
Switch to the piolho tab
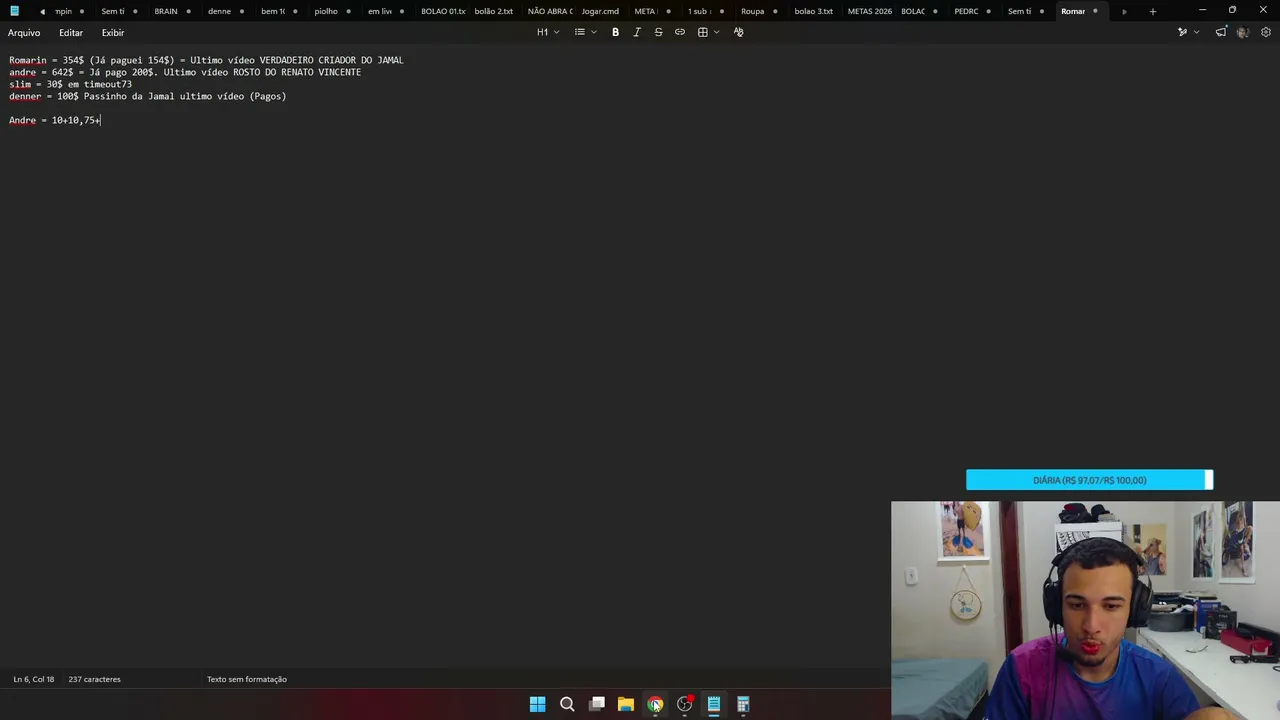326,11
